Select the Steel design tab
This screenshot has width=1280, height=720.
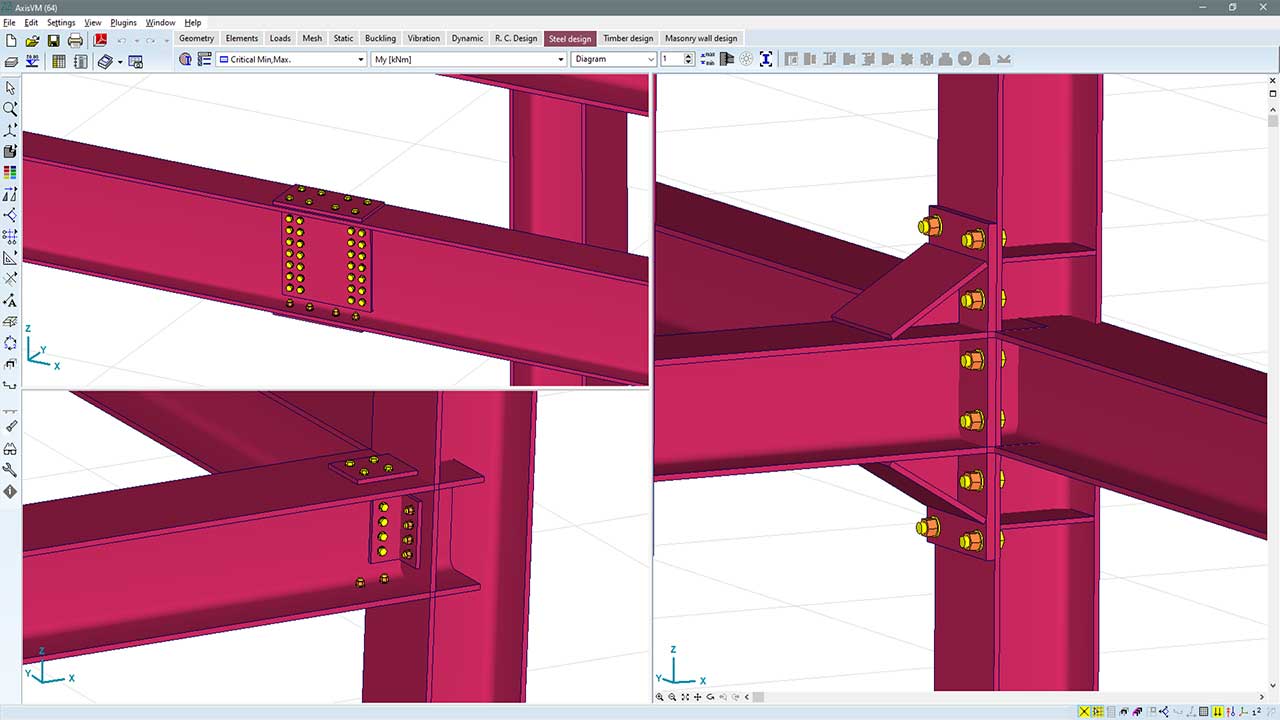[x=571, y=38]
